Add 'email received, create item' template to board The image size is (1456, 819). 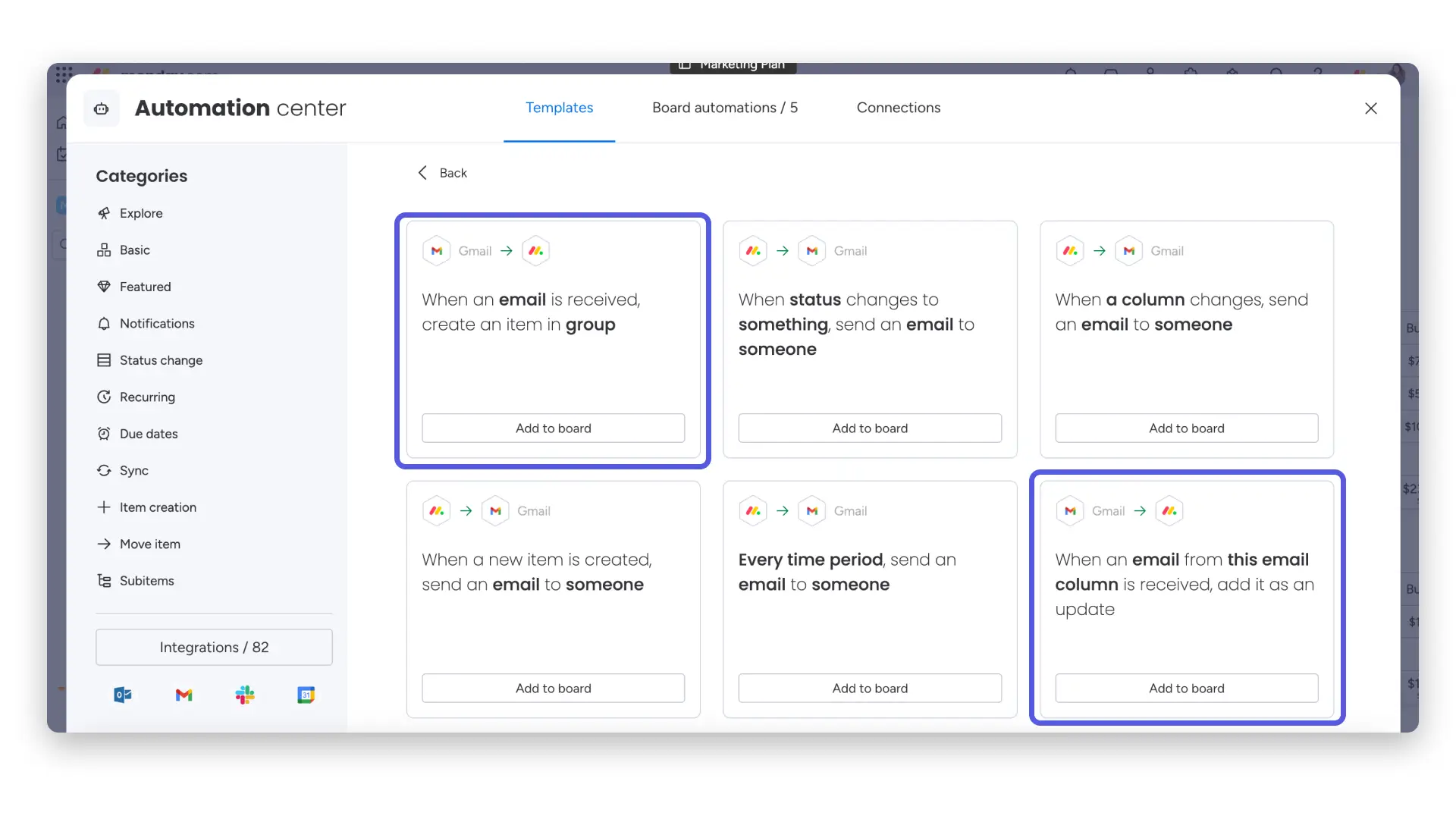(554, 428)
